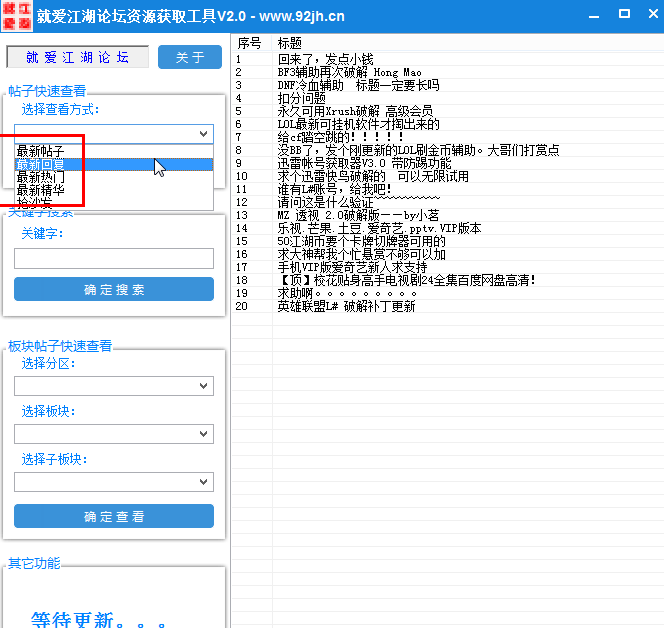Select row 英雄联盟L# 破解补丁更新
Image resolution: width=664 pixels, height=628 pixels.
pyautogui.click(x=448, y=306)
